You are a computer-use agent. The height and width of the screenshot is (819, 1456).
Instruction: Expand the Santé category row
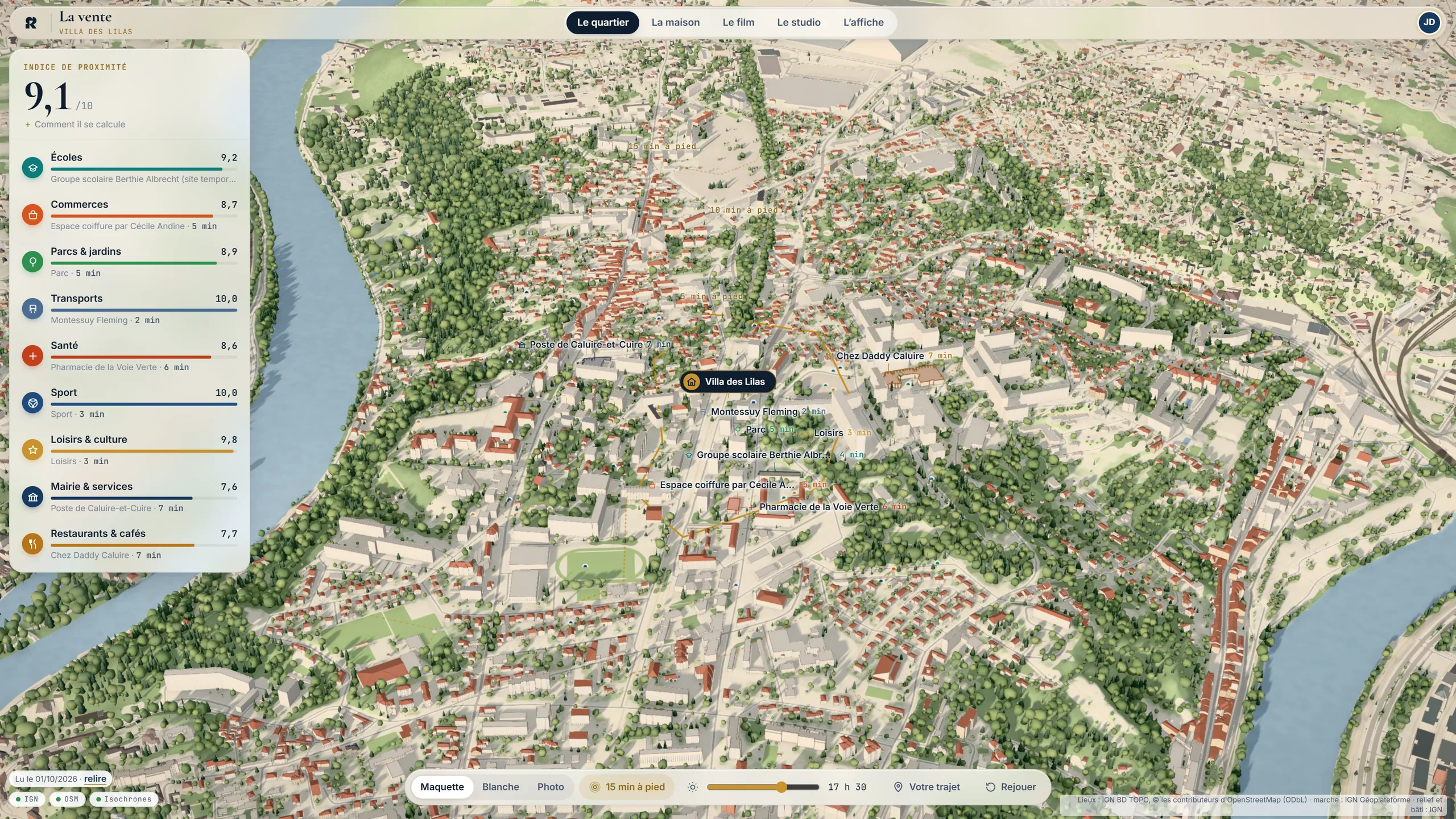click(130, 356)
